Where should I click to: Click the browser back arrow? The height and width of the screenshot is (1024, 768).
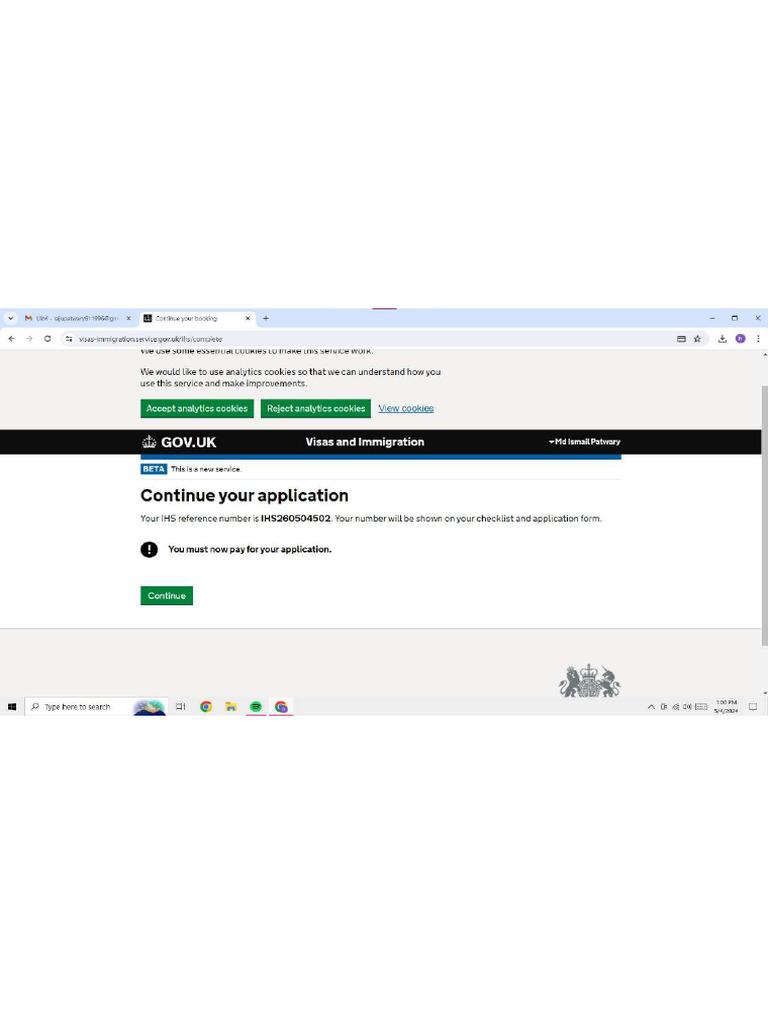[12, 339]
